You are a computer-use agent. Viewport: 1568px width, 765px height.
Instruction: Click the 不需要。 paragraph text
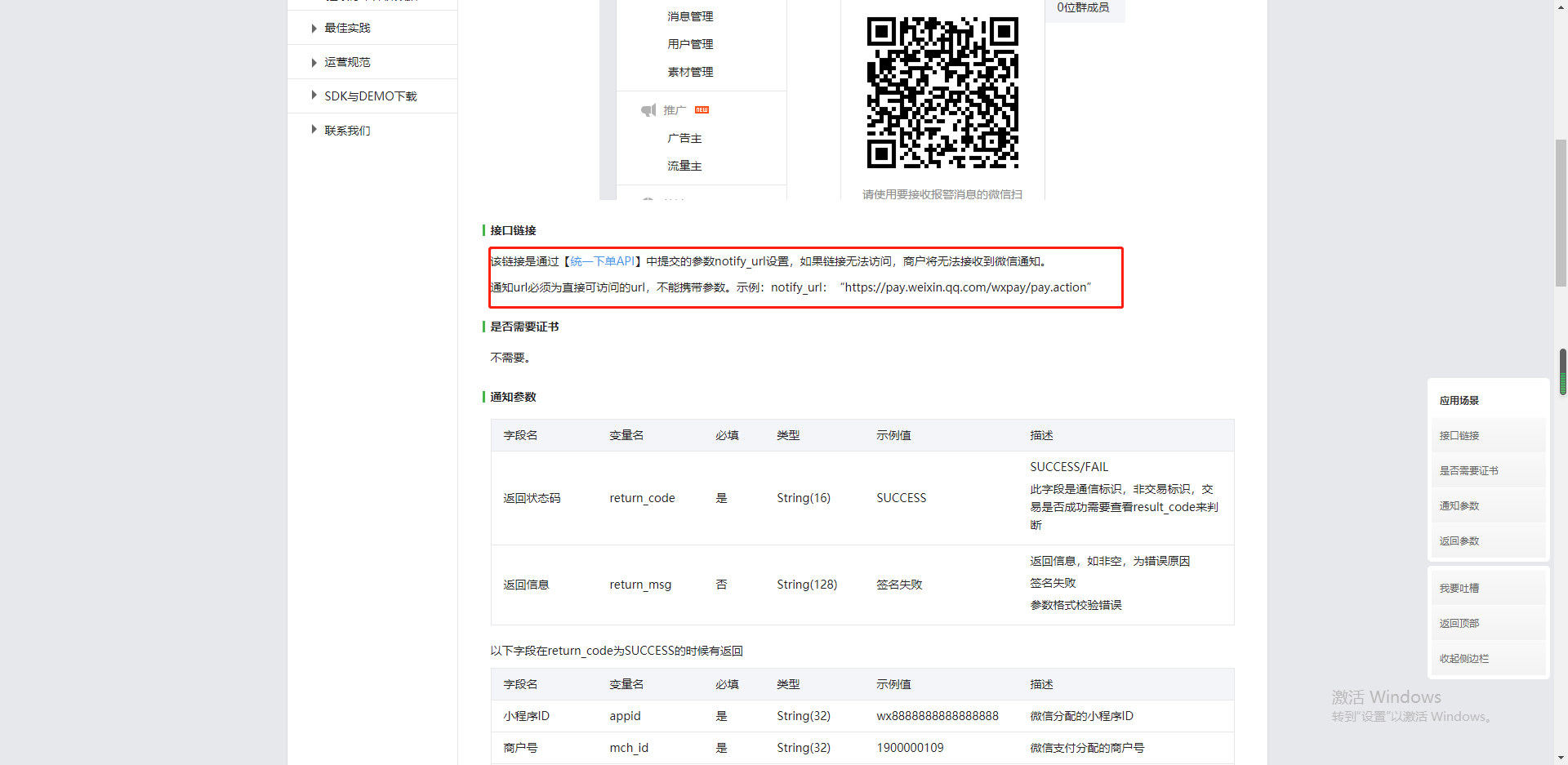tap(511, 358)
